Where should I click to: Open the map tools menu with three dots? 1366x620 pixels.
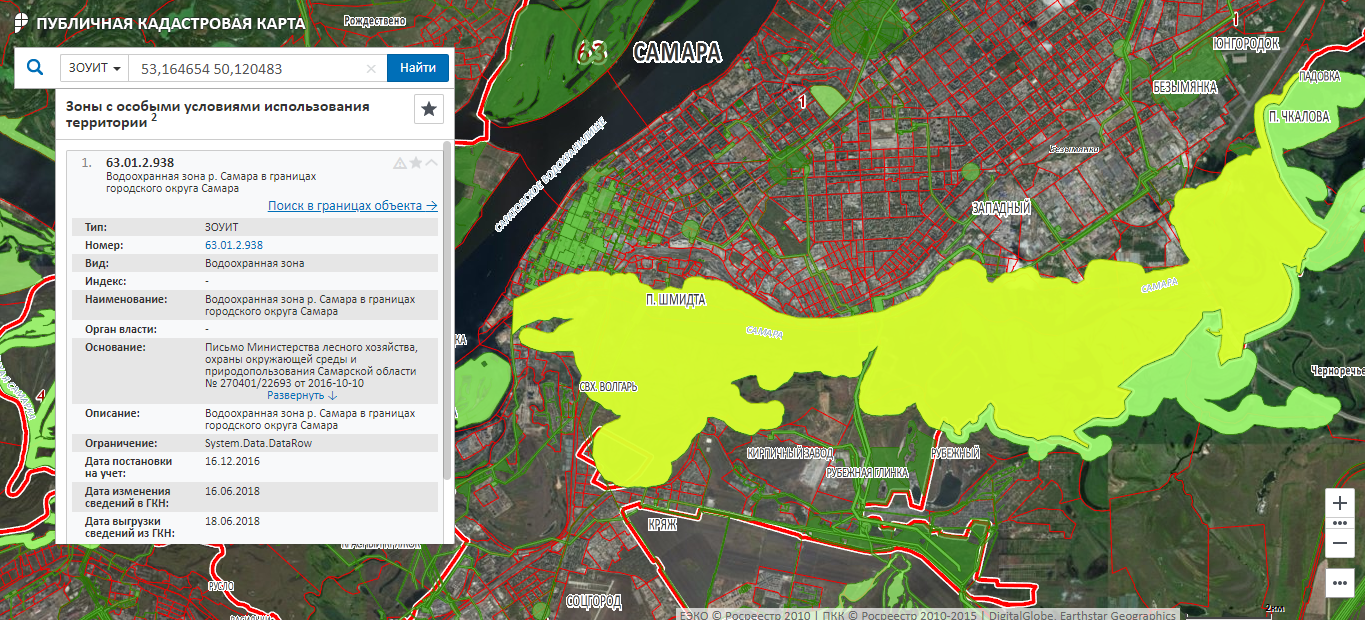click(1340, 582)
